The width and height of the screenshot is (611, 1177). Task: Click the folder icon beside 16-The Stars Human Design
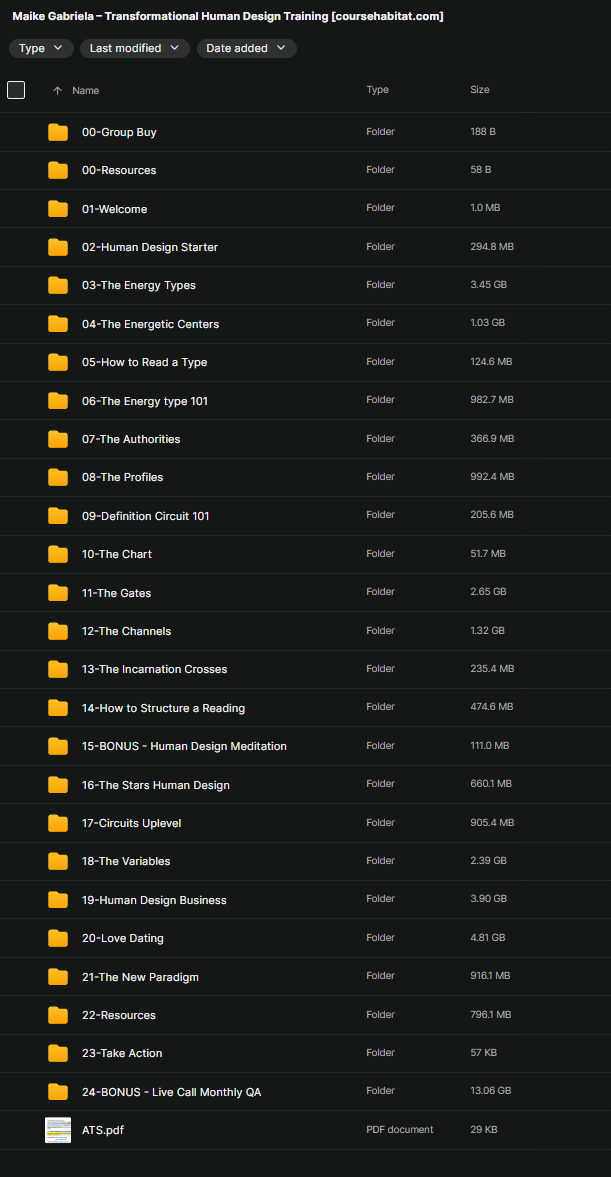tap(58, 785)
